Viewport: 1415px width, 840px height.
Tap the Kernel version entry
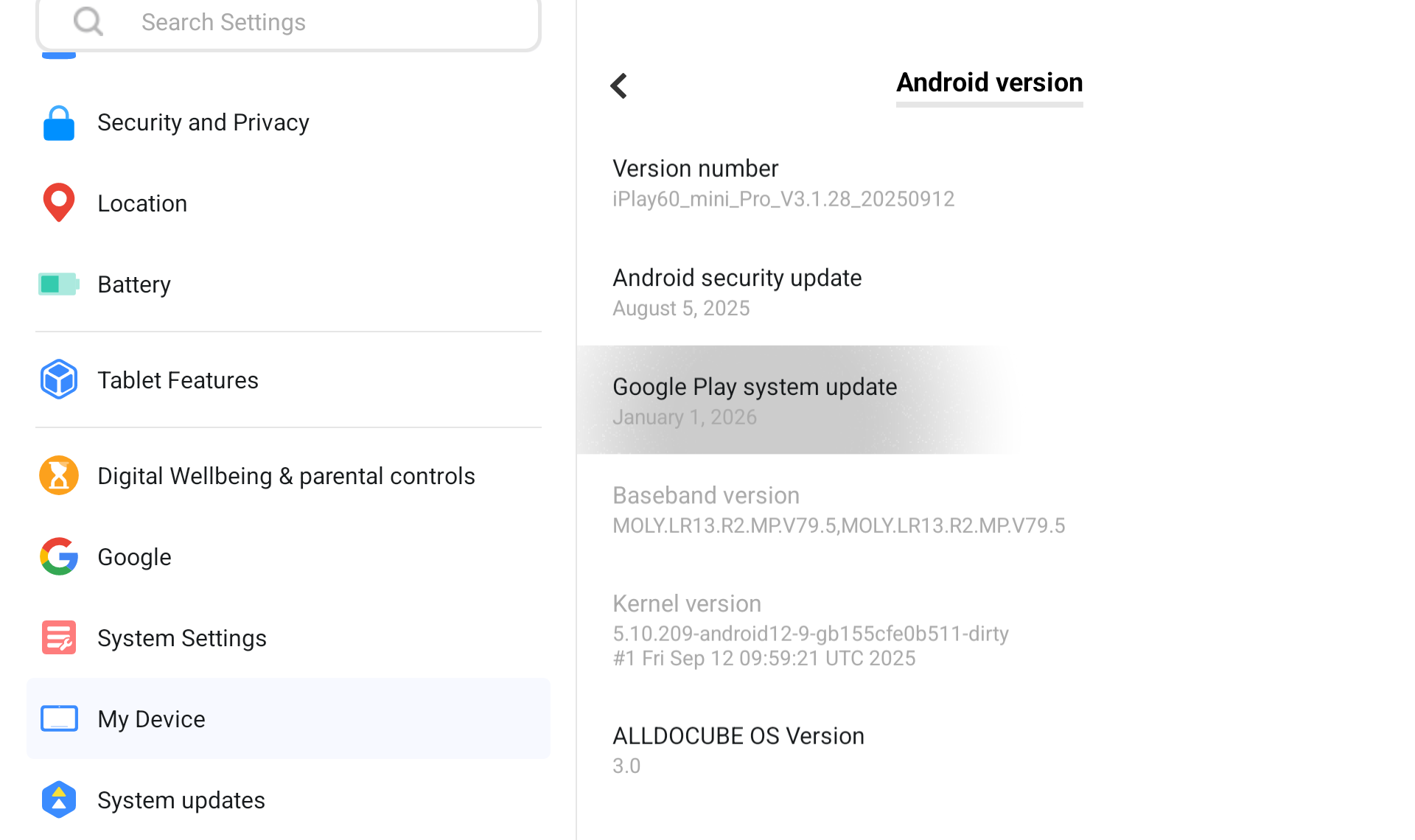810,629
